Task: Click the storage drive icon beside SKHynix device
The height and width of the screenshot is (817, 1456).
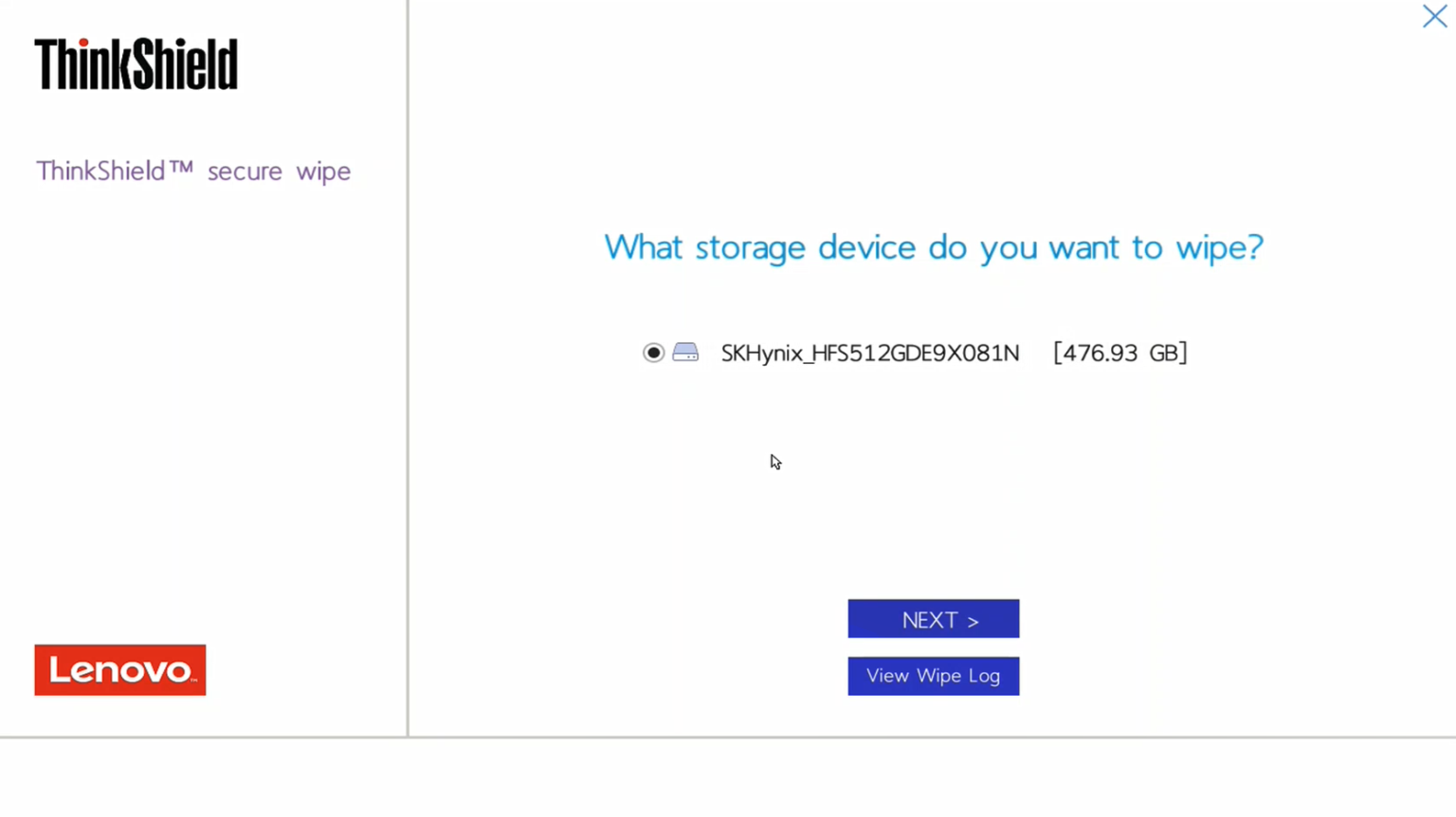Action: (x=684, y=352)
